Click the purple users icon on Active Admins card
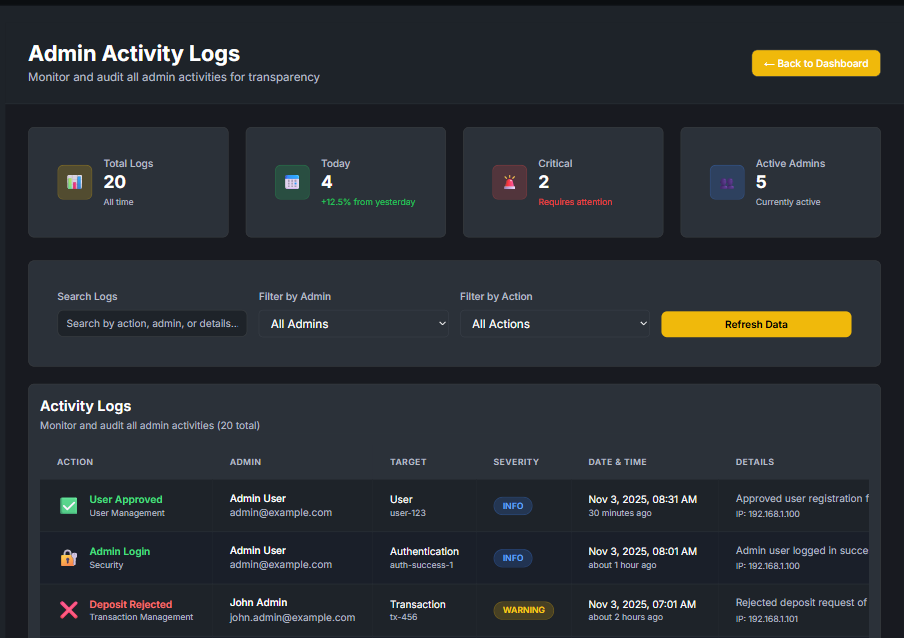904x638 pixels. click(726, 182)
